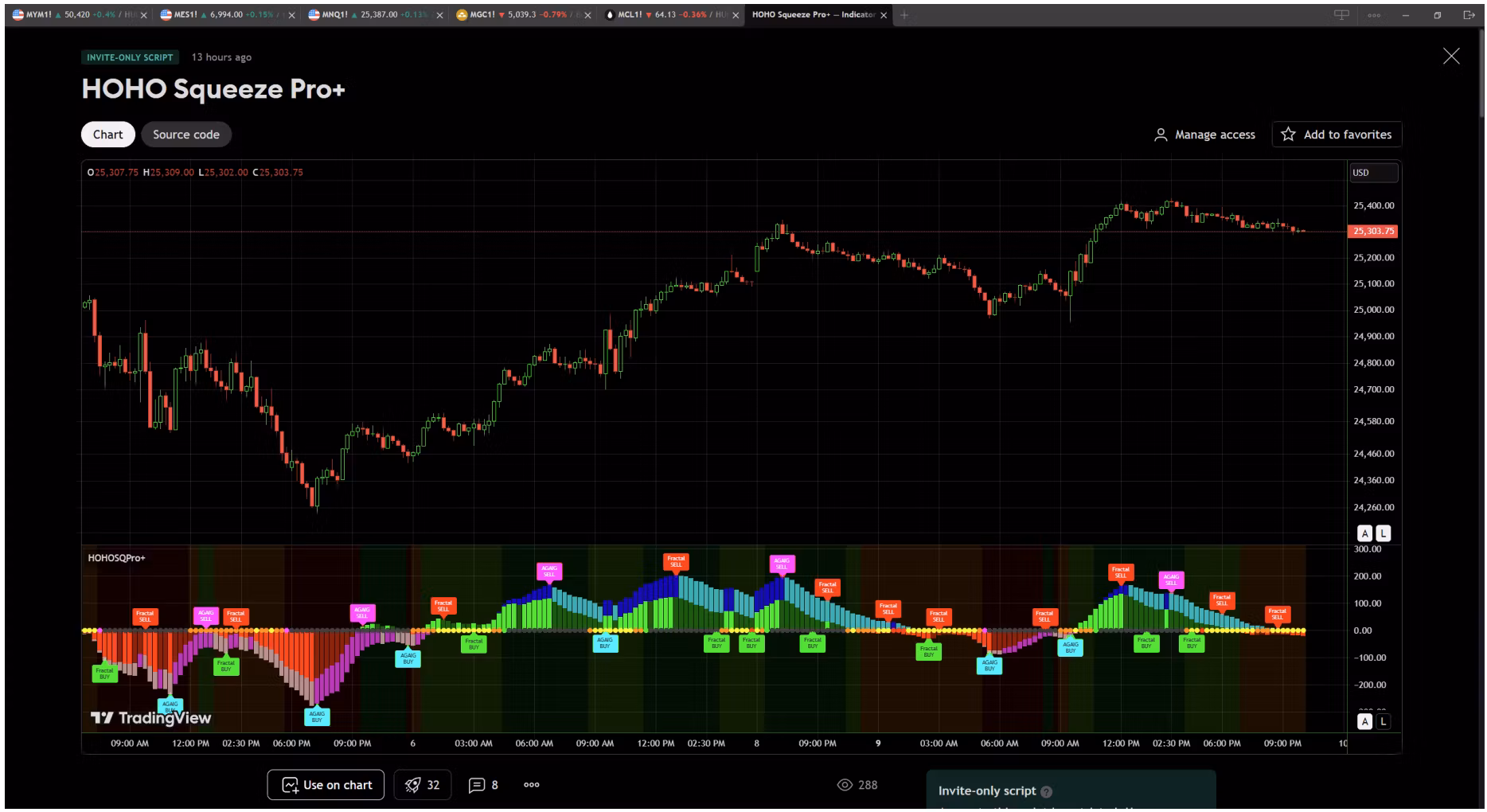1487x812 pixels.
Task: Toggle auto scale (A) on the HOHOSQPro+ indicator pane
Action: click(1364, 721)
